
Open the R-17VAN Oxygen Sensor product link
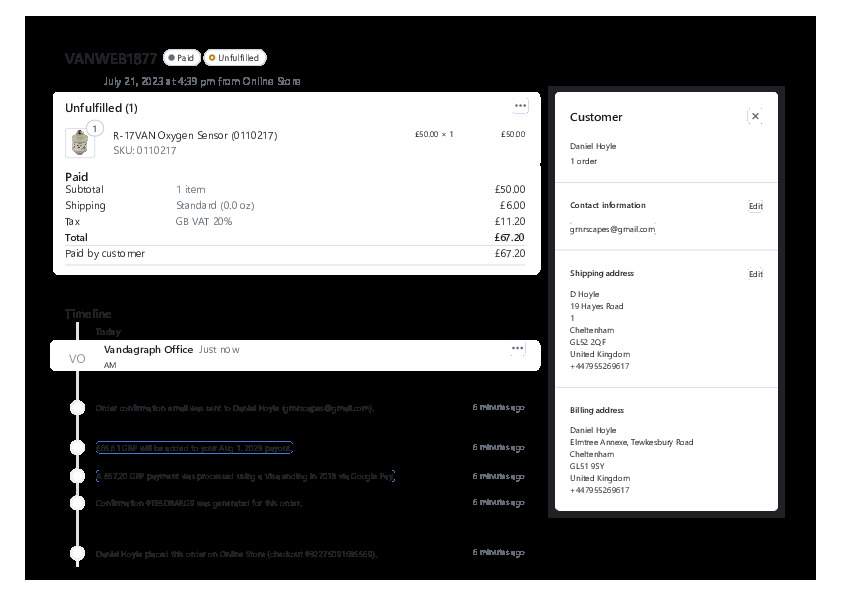click(195, 135)
